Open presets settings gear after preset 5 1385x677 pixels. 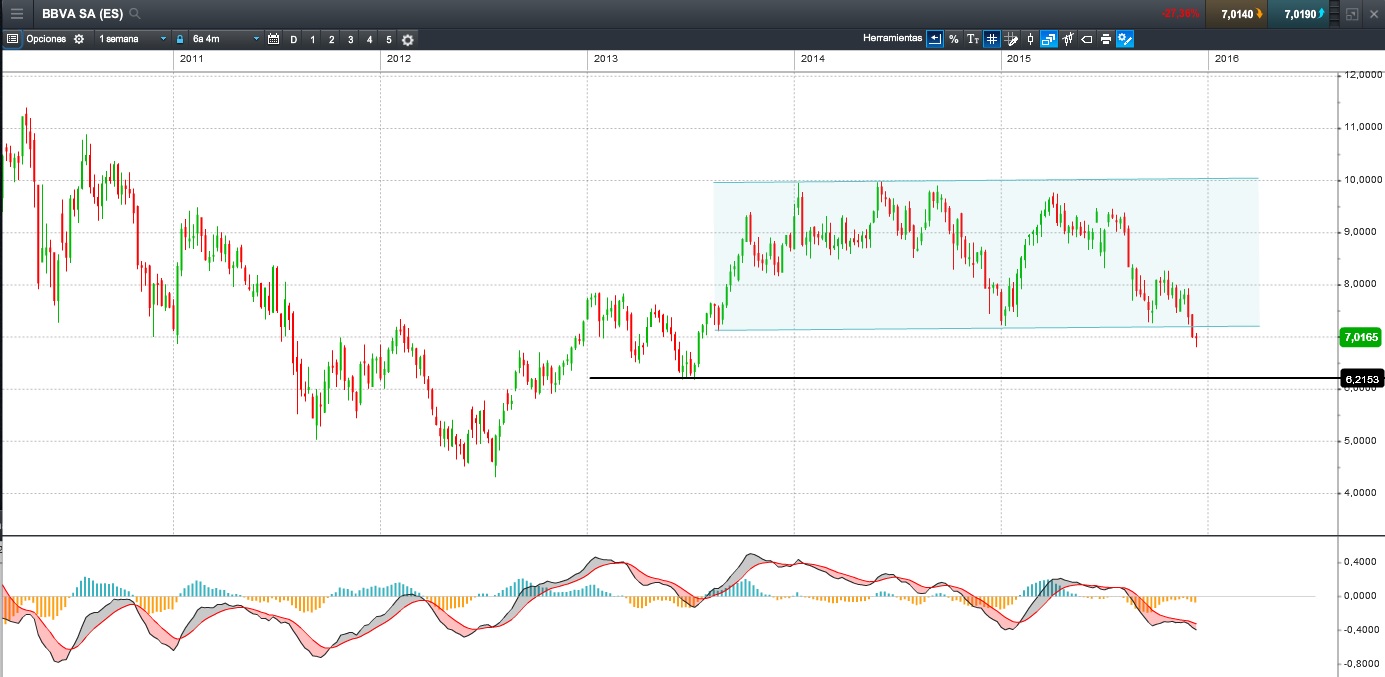click(407, 39)
